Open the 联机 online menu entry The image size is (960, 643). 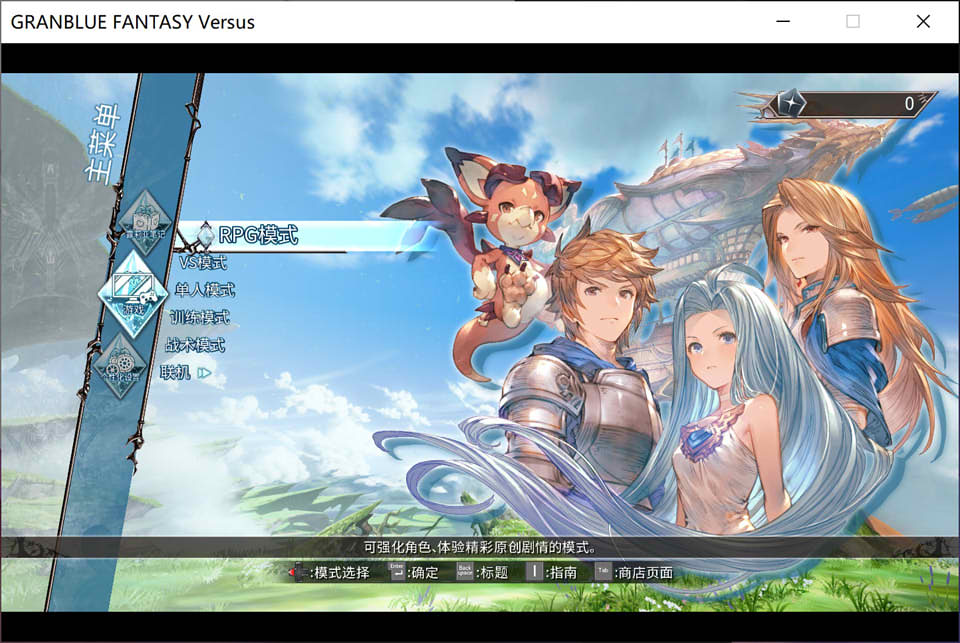pyautogui.click(x=176, y=372)
